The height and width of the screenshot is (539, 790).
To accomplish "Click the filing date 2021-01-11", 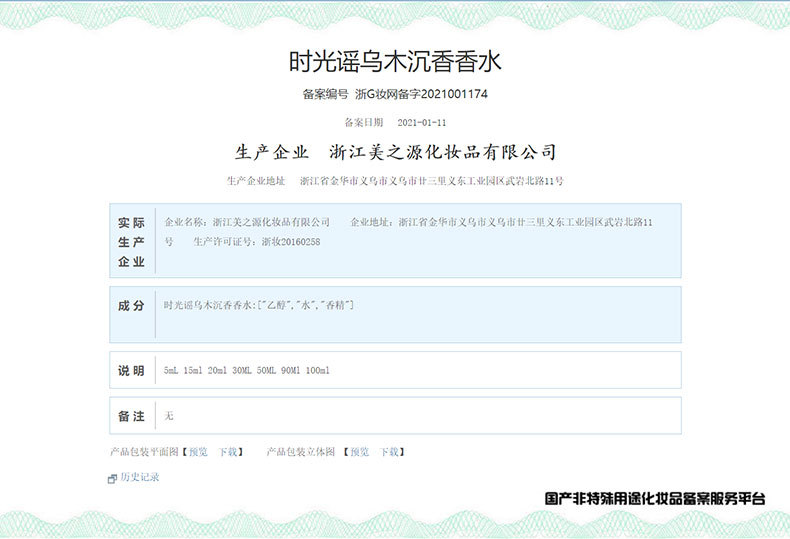I will click(422, 122).
